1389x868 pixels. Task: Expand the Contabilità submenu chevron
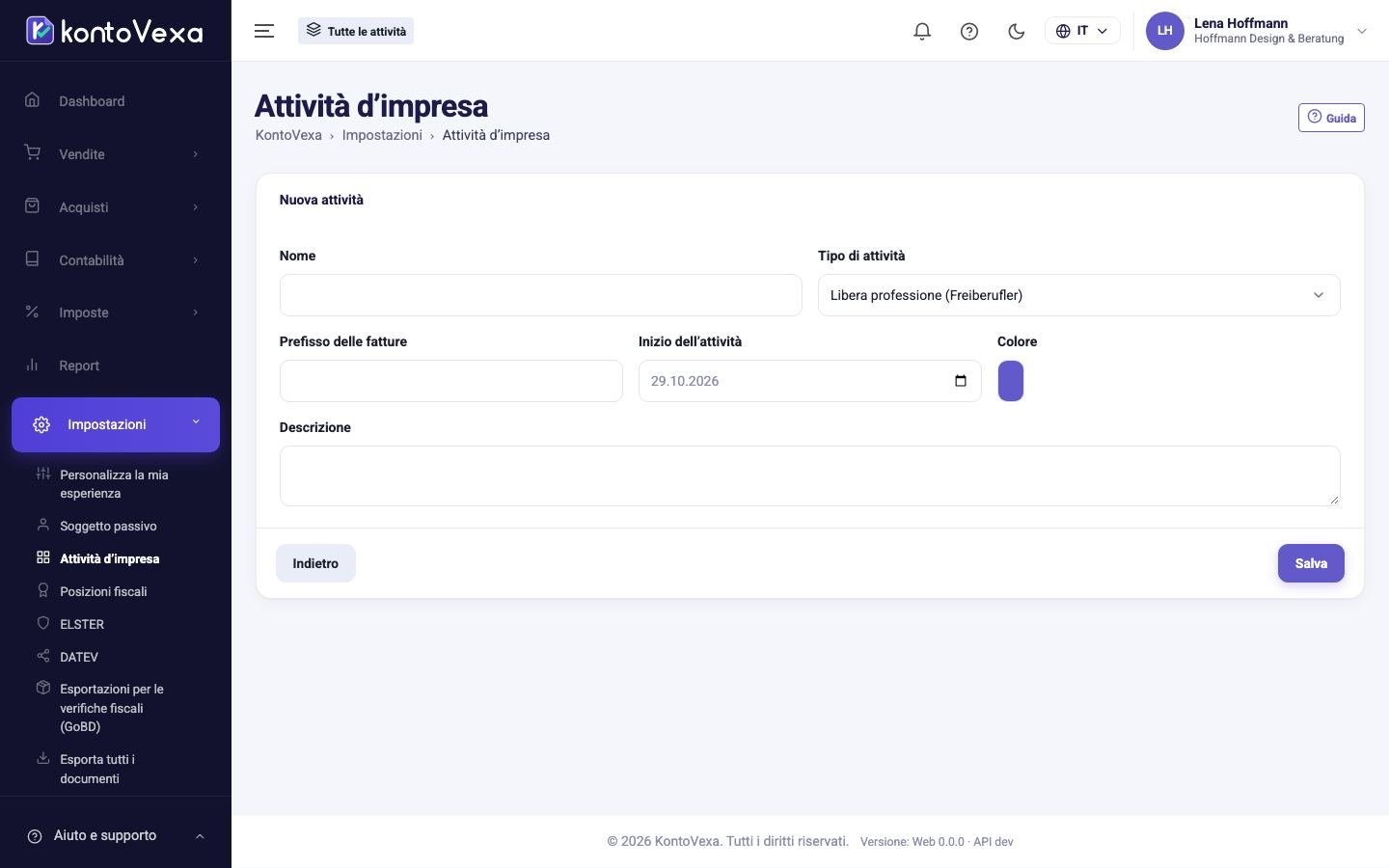coord(195,260)
